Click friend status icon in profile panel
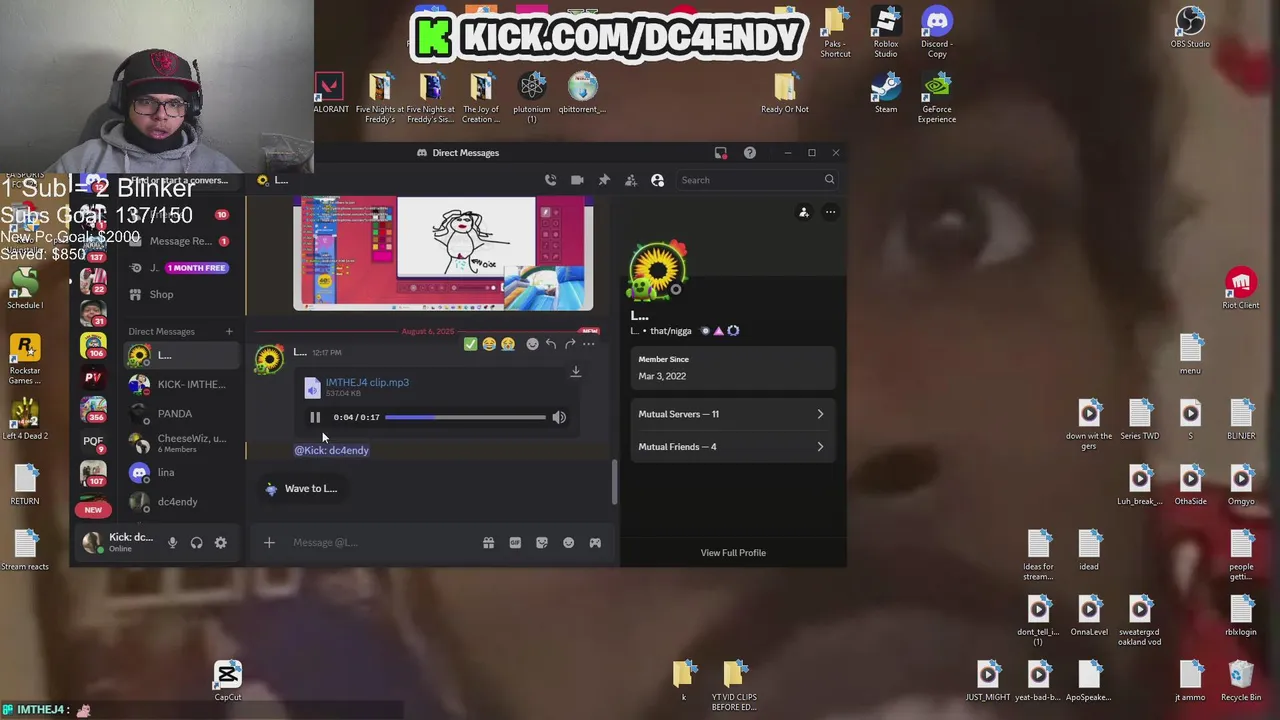 pos(804,212)
